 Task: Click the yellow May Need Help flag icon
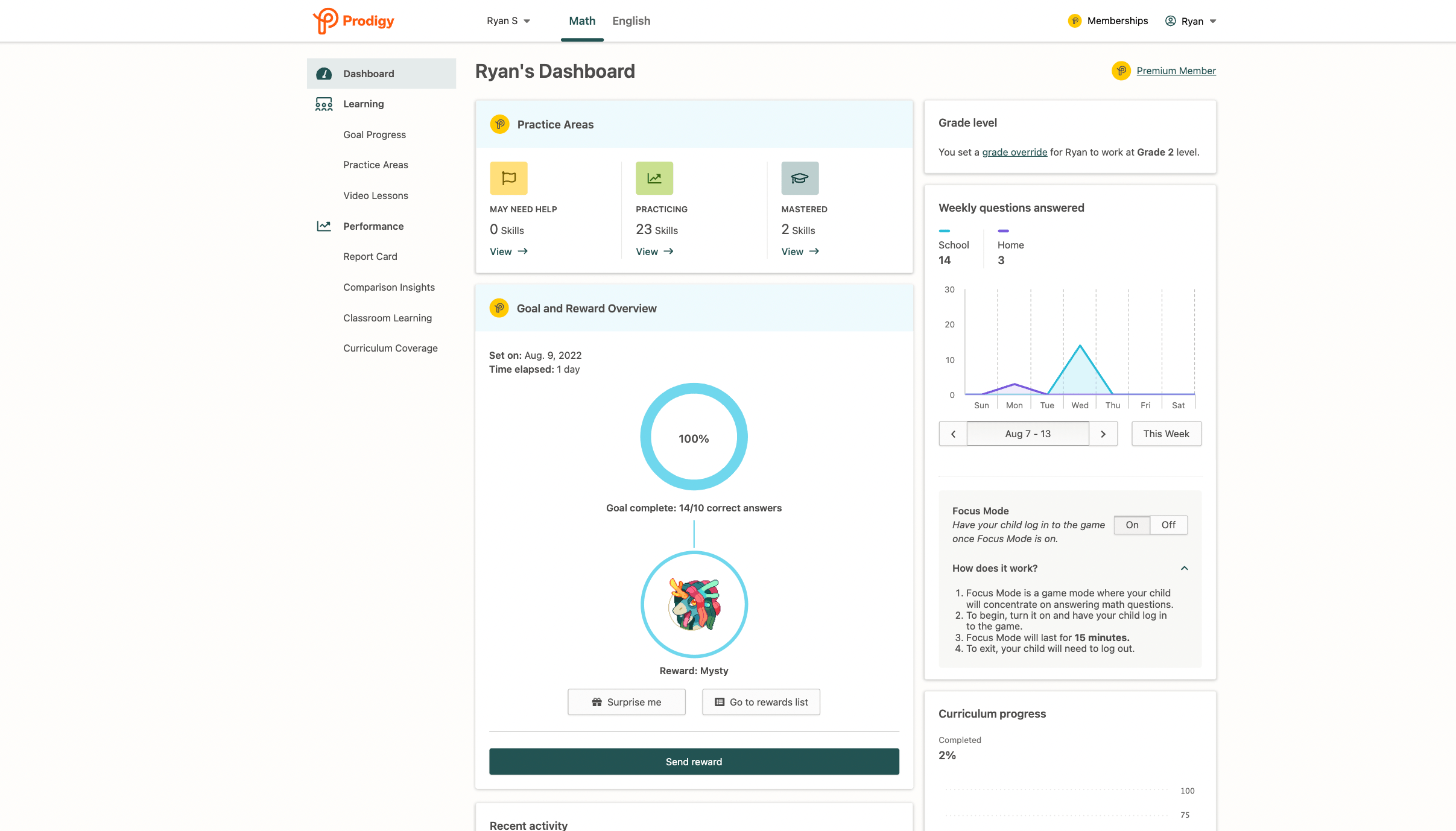508,178
